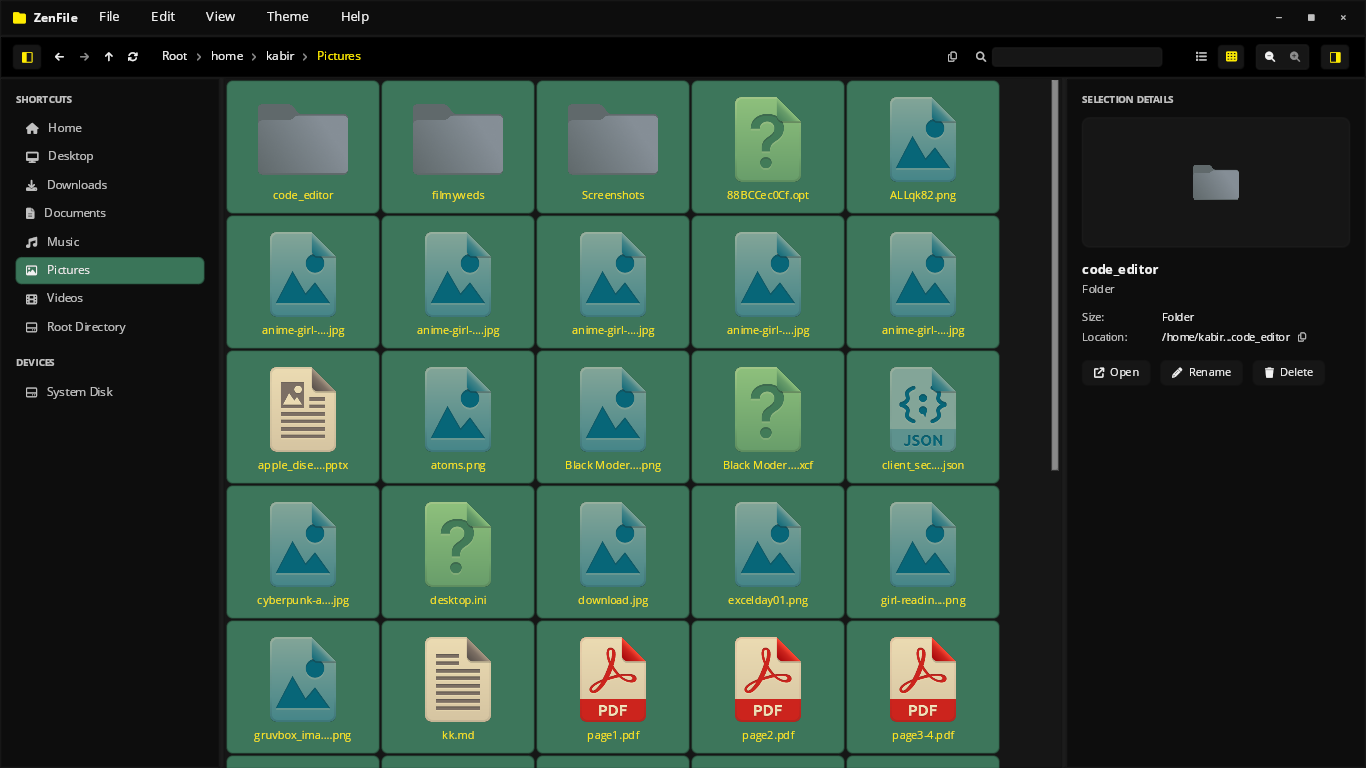
Task: Select System Disk under Devices
Action: 110,392
